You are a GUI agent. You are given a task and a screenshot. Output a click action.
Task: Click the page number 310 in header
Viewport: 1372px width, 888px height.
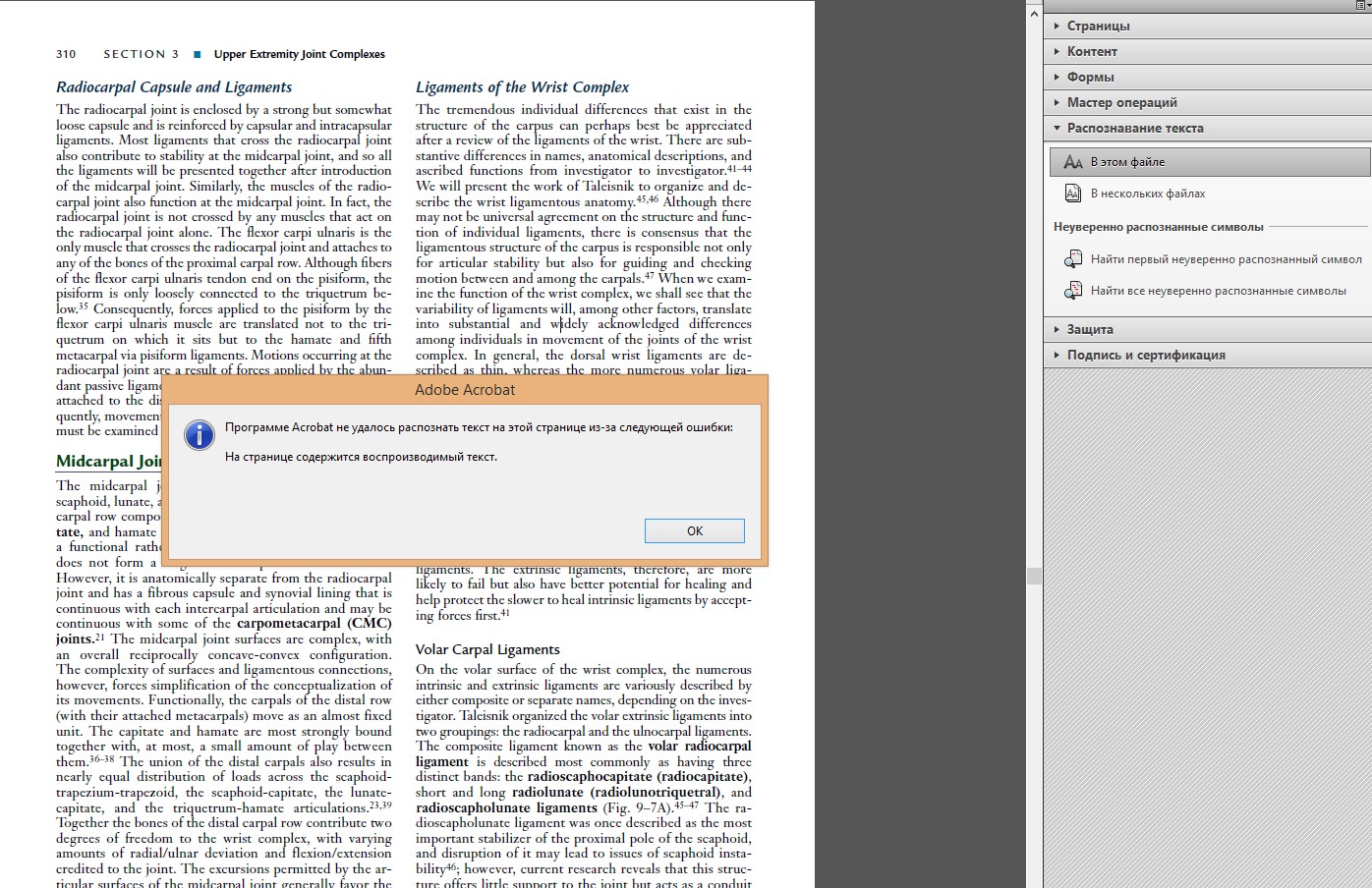point(66,54)
